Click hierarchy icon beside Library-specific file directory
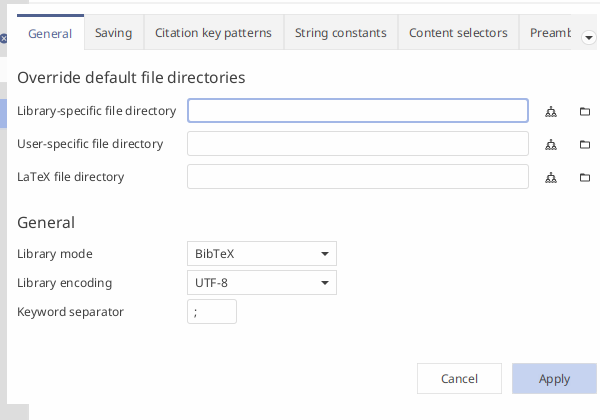Screen dimensions: 600x420 551,111
